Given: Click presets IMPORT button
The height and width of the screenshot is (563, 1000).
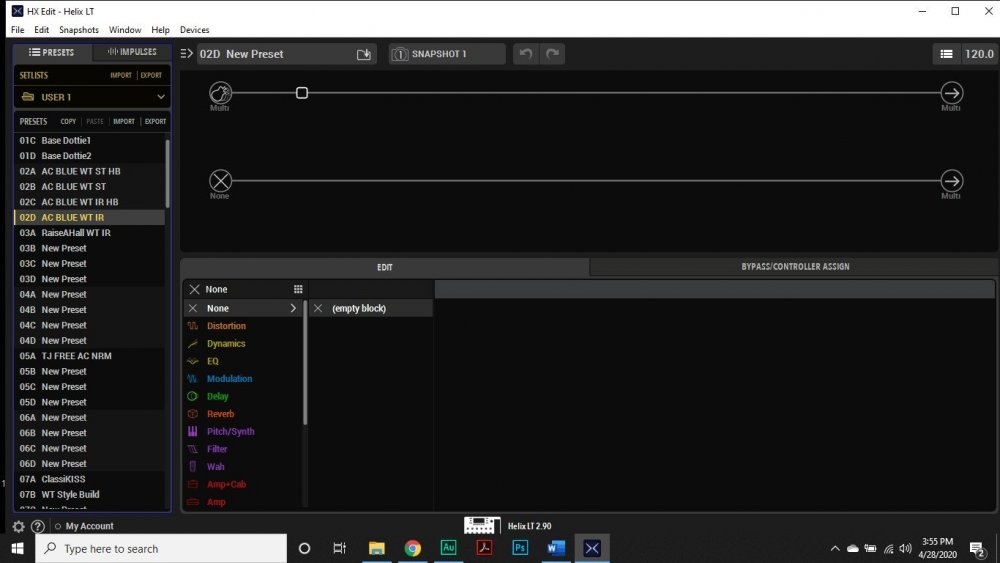Looking at the screenshot, I should (x=124, y=121).
